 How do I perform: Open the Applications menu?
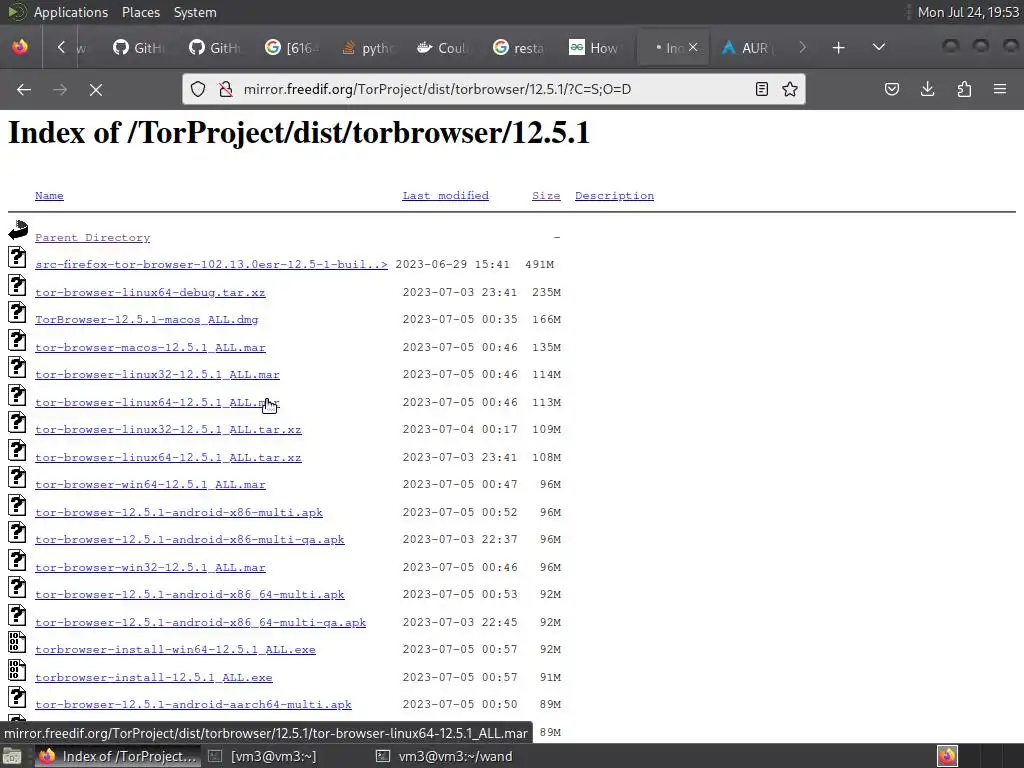71,12
